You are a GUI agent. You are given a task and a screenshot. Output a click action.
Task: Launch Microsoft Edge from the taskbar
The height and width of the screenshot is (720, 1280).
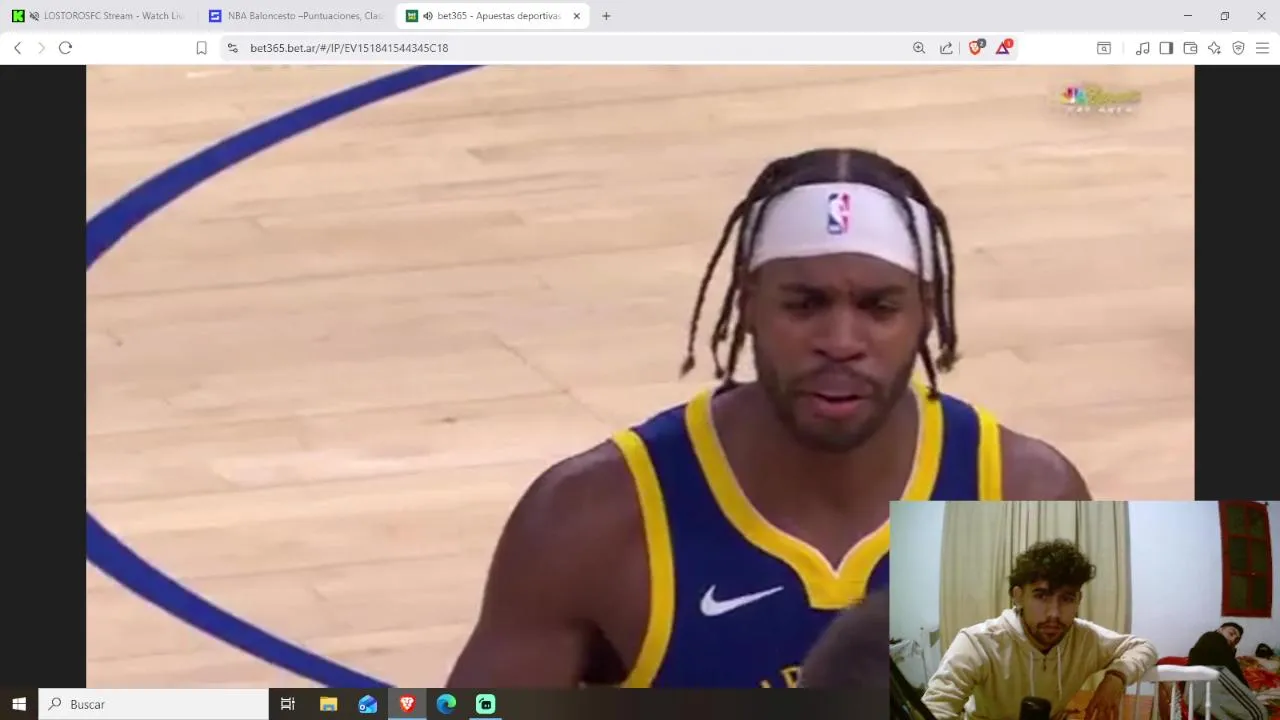tap(446, 704)
